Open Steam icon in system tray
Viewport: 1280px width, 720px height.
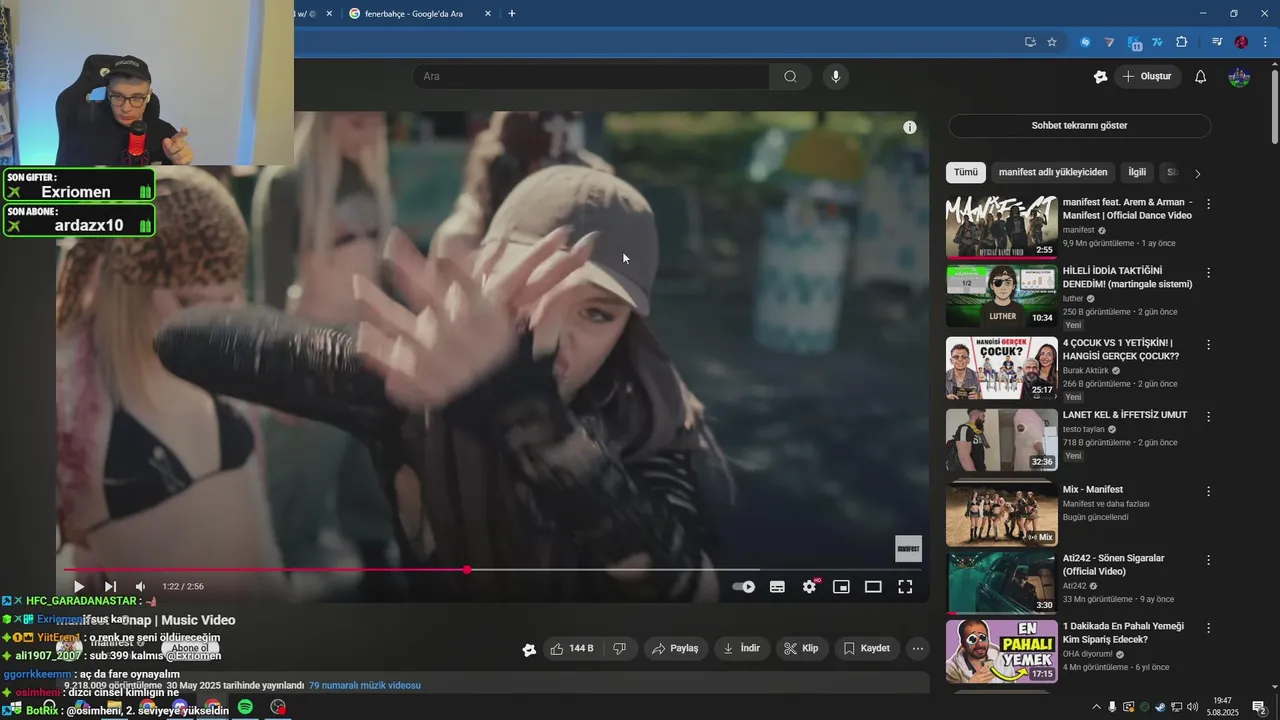(1160, 707)
